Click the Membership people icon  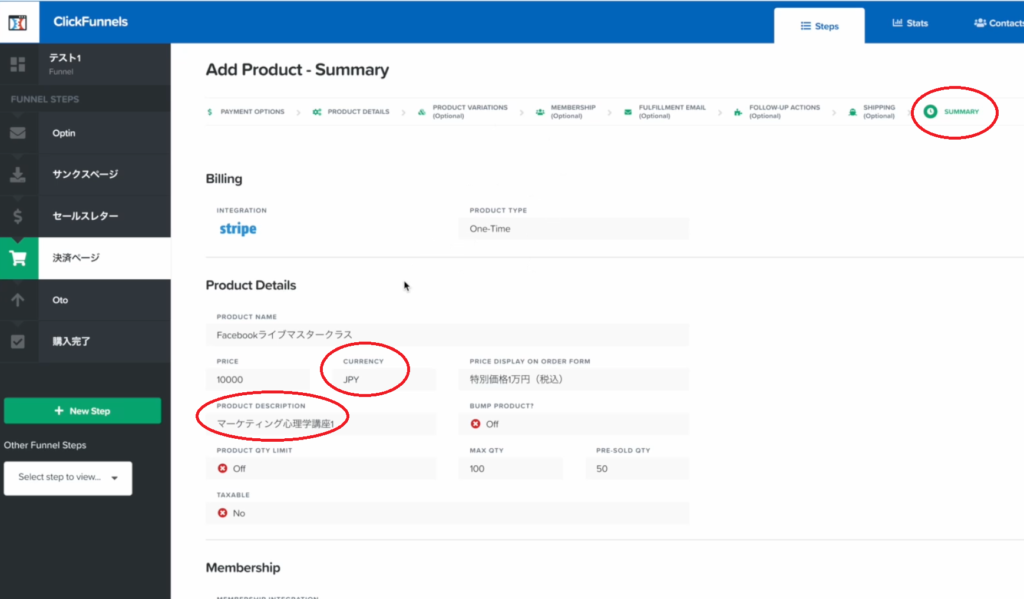point(540,112)
